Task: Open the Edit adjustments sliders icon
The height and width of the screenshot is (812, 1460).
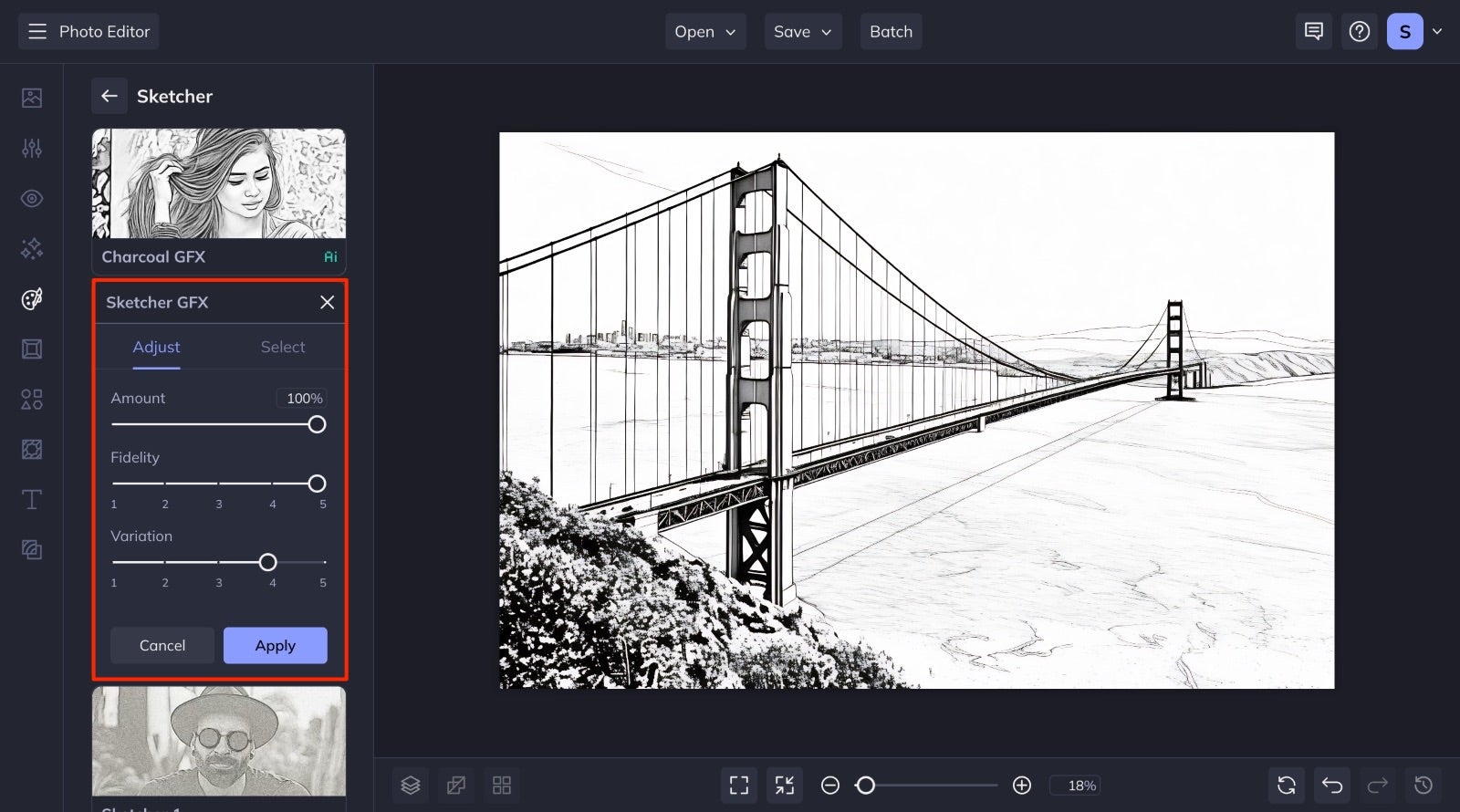Action: pos(32,148)
